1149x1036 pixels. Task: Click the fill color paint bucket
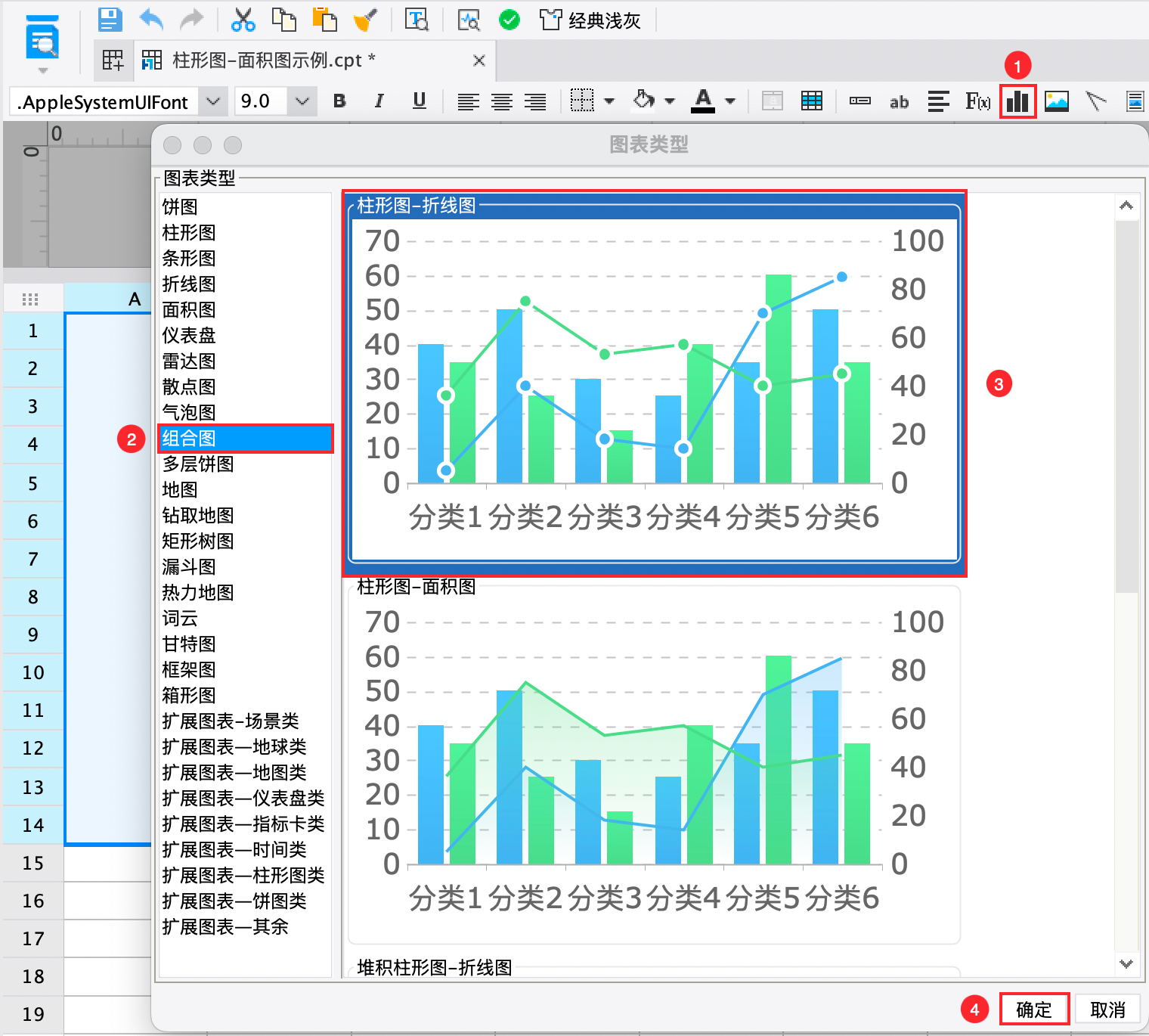(x=643, y=100)
